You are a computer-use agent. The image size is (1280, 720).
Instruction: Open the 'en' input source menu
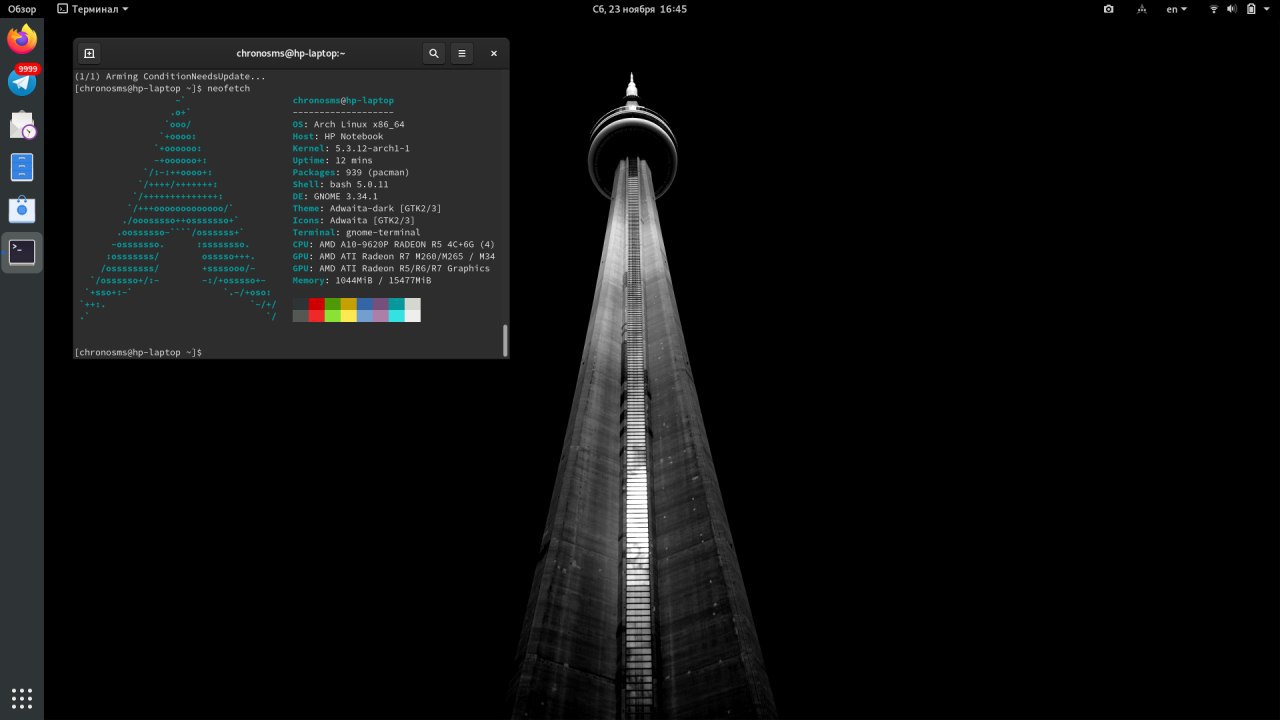pyautogui.click(x=1176, y=9)
